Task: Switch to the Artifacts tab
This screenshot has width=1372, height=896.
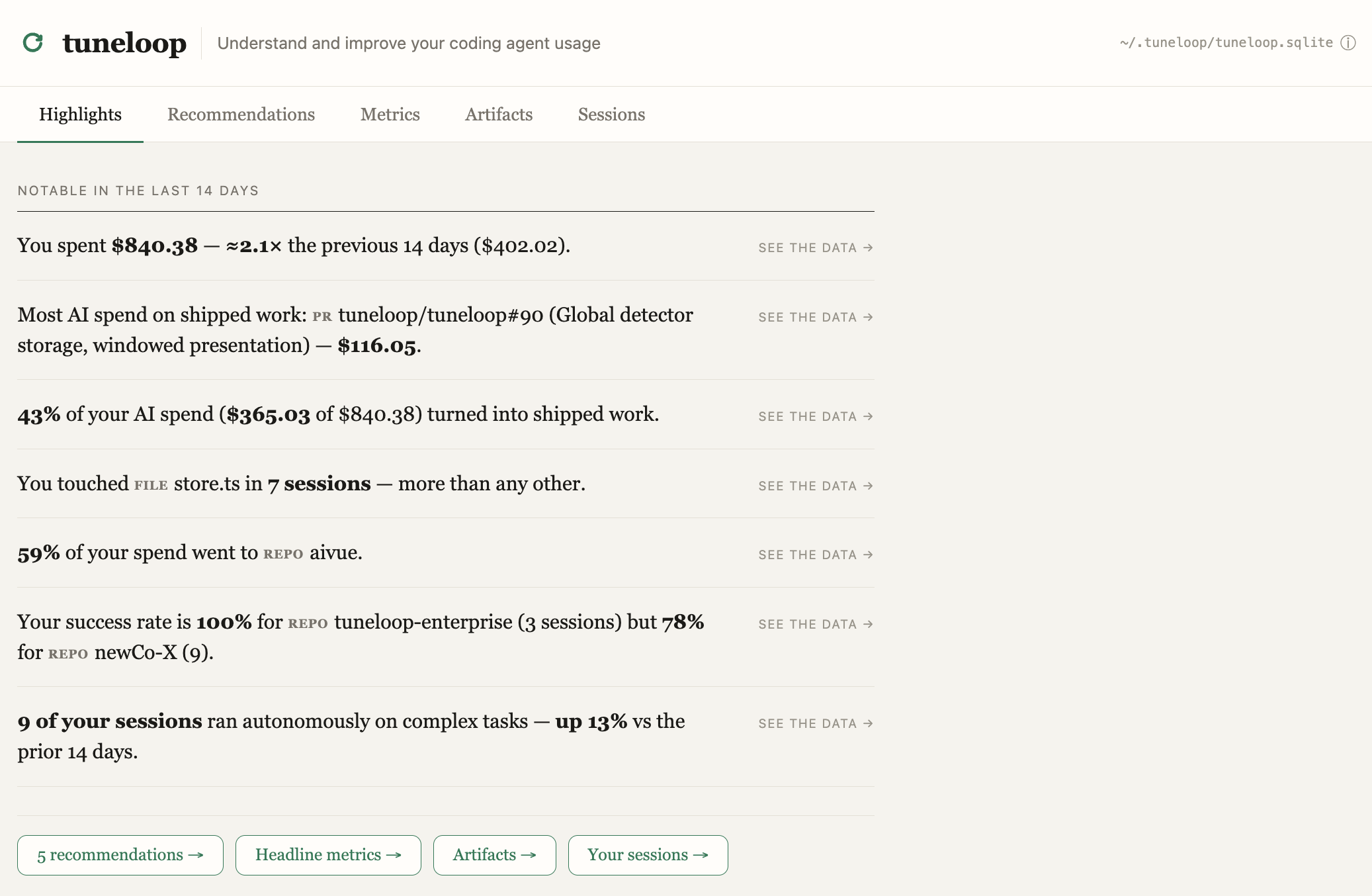Action: pyautogui.click(x=499, y=114)
